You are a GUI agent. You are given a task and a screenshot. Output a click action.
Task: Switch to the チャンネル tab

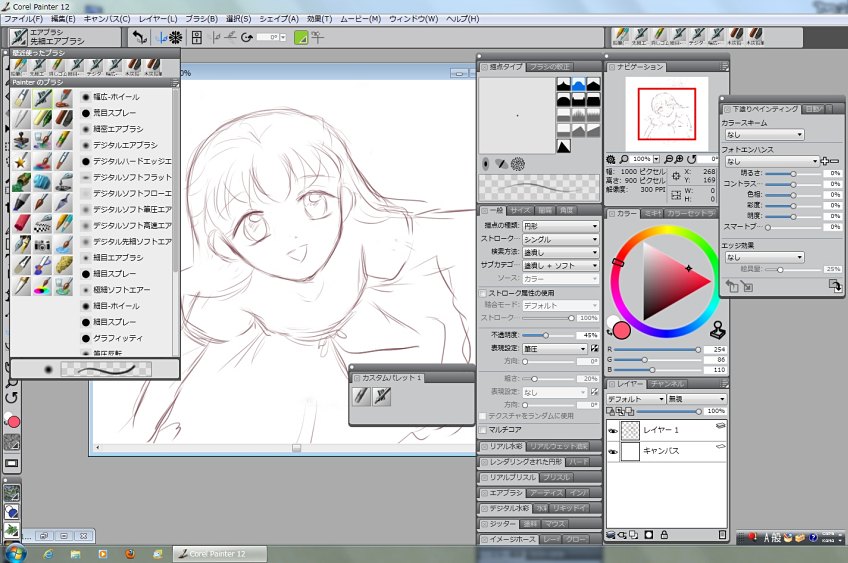(667, 384)
